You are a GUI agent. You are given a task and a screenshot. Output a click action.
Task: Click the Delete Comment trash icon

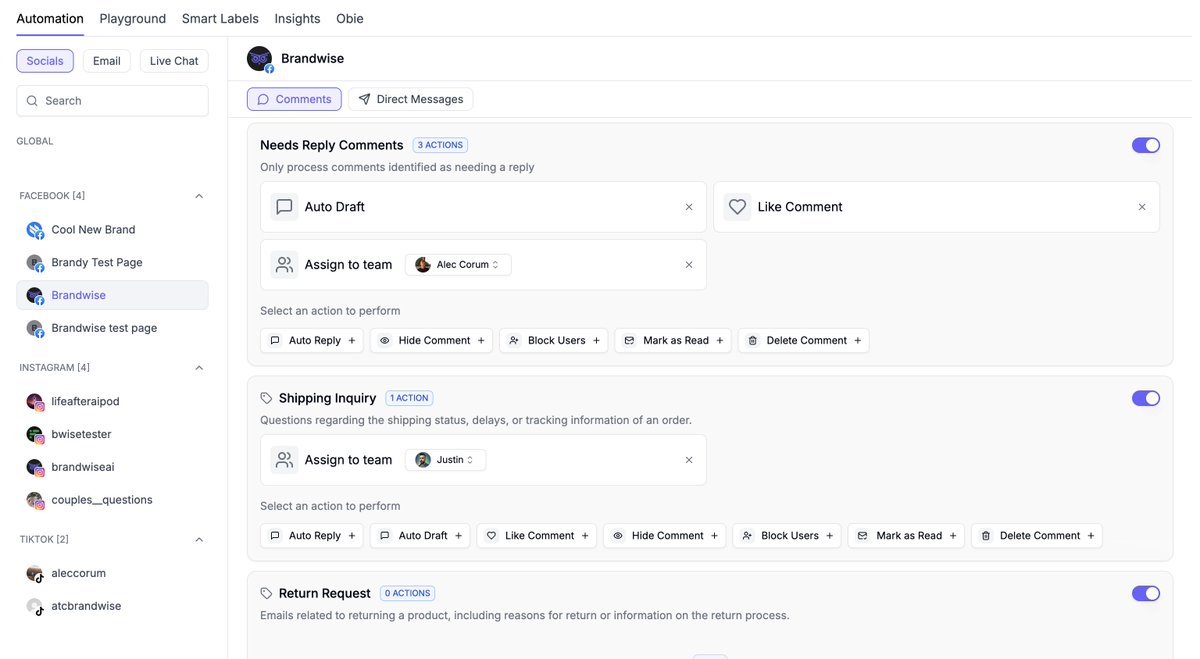(x=751, y=340)
